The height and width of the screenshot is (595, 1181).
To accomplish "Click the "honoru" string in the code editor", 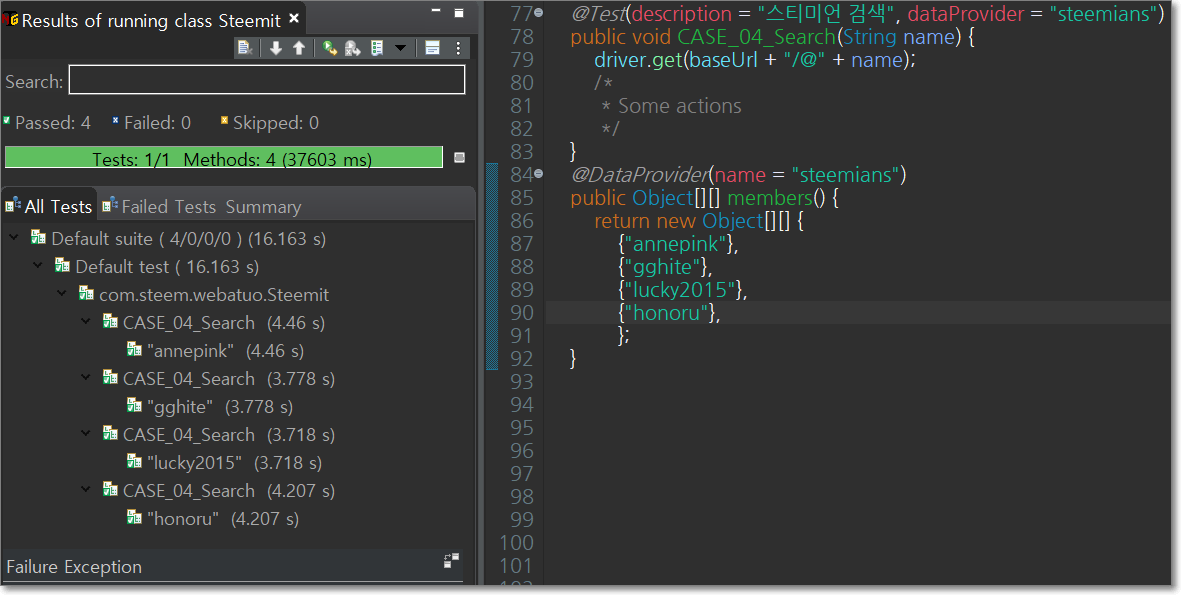I will (x=666, y=313).
